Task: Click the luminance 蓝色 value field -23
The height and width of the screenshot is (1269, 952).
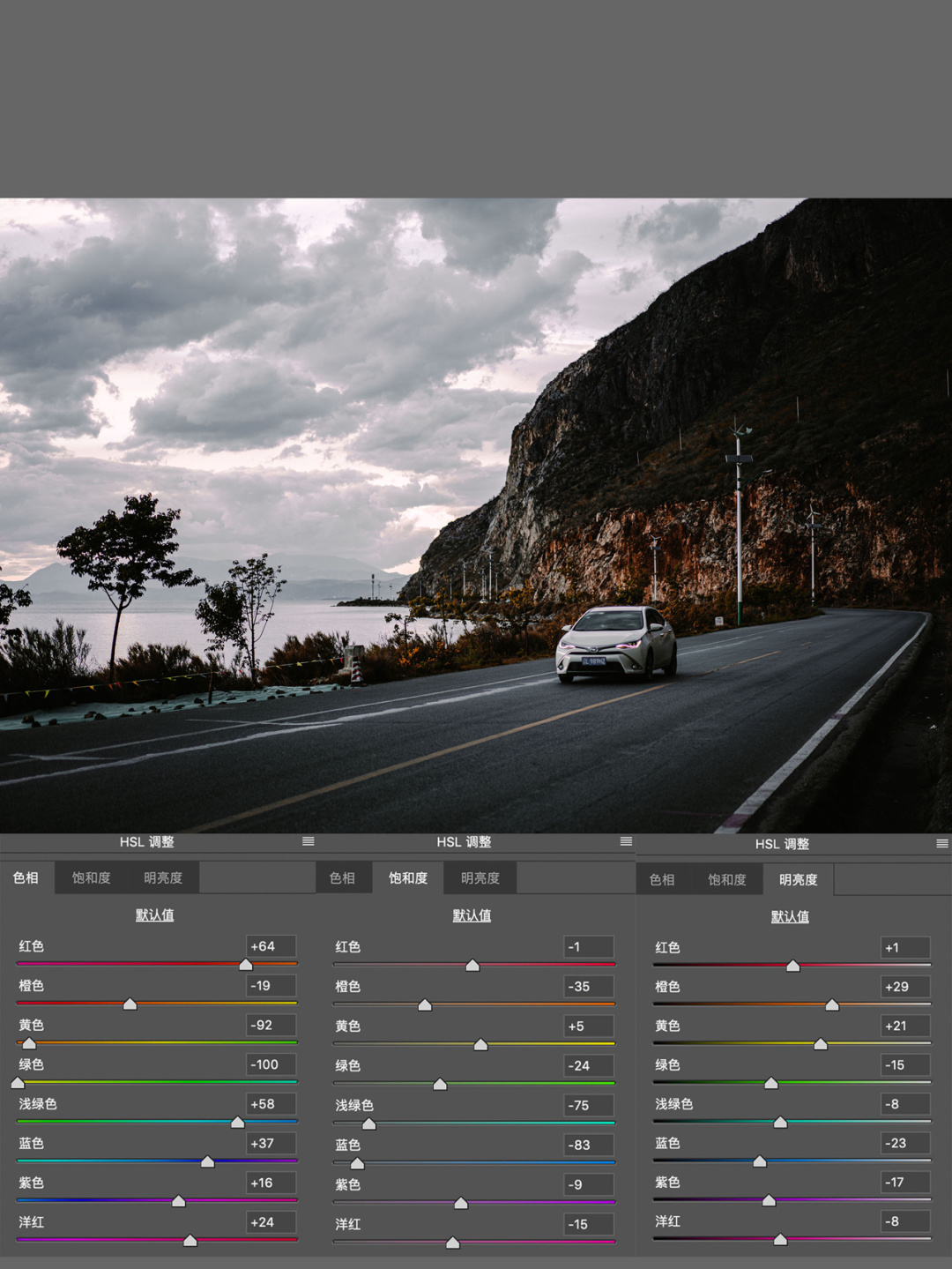Action: click(x=905, y=1143)
